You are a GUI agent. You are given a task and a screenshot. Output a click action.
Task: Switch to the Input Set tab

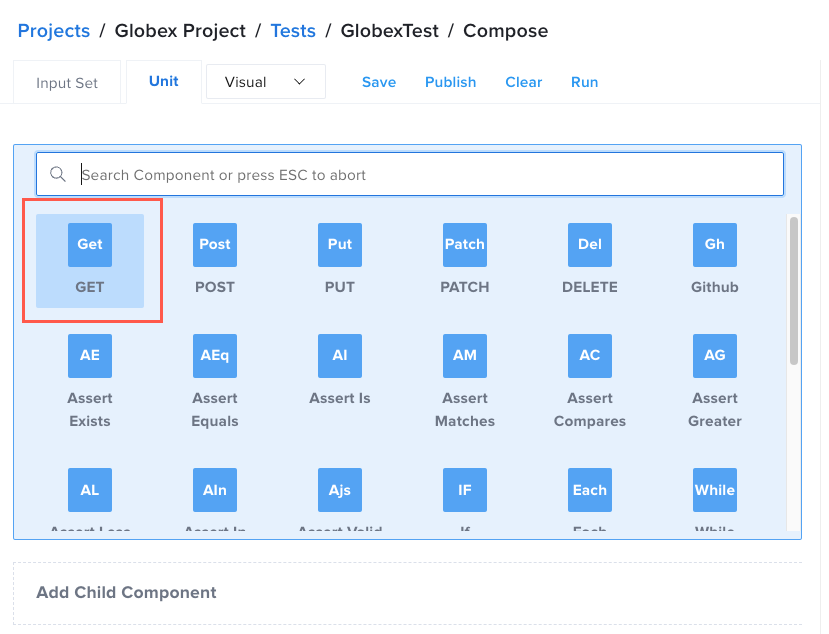point(67,82)
